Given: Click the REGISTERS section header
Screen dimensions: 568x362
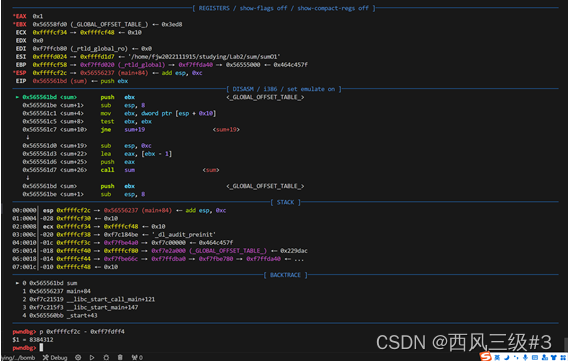Looking at the screenshot, I should tap(284, 8).
